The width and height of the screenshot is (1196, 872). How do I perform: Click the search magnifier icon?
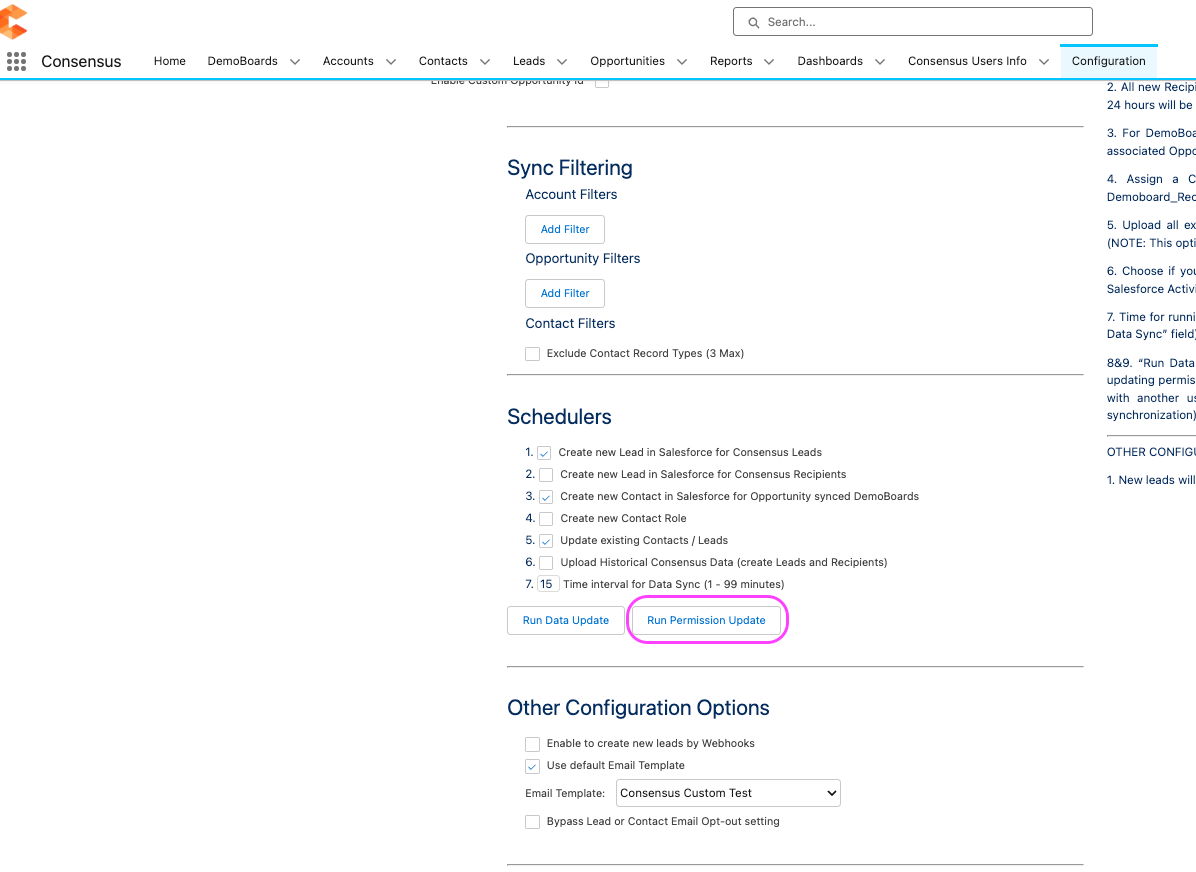(x=753, y=23)
